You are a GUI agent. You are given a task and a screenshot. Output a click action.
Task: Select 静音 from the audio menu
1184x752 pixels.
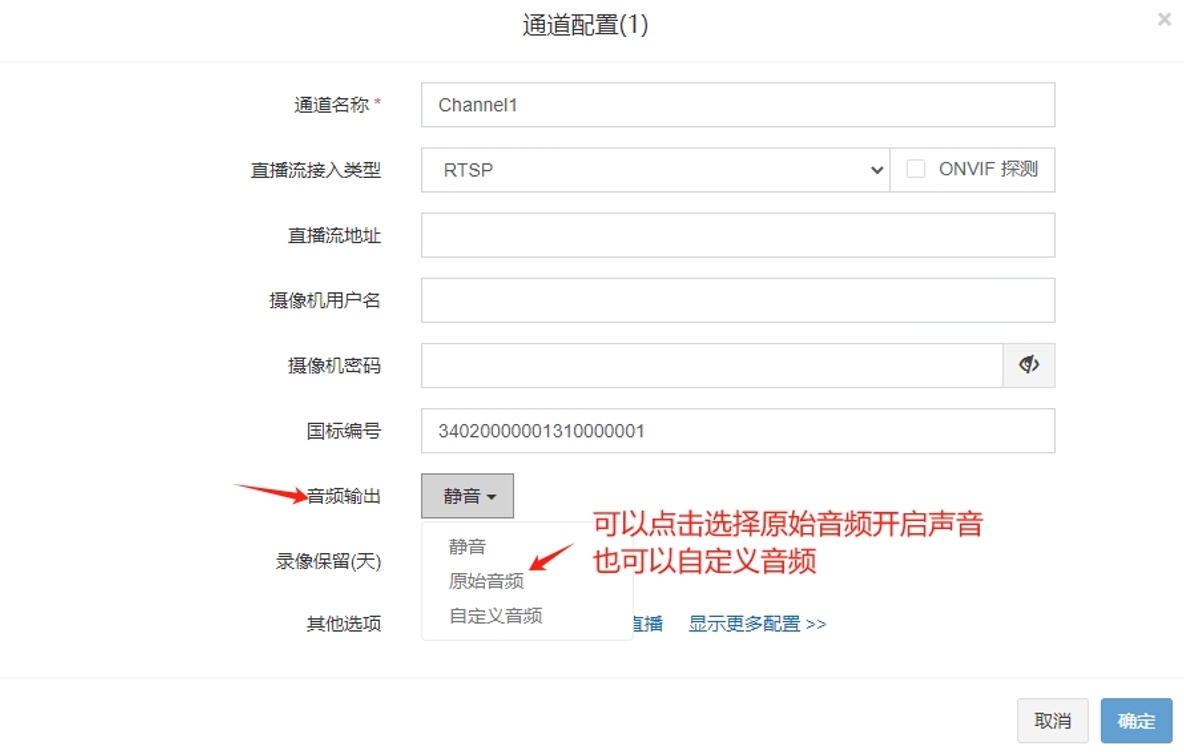click(x=467, y=546)
